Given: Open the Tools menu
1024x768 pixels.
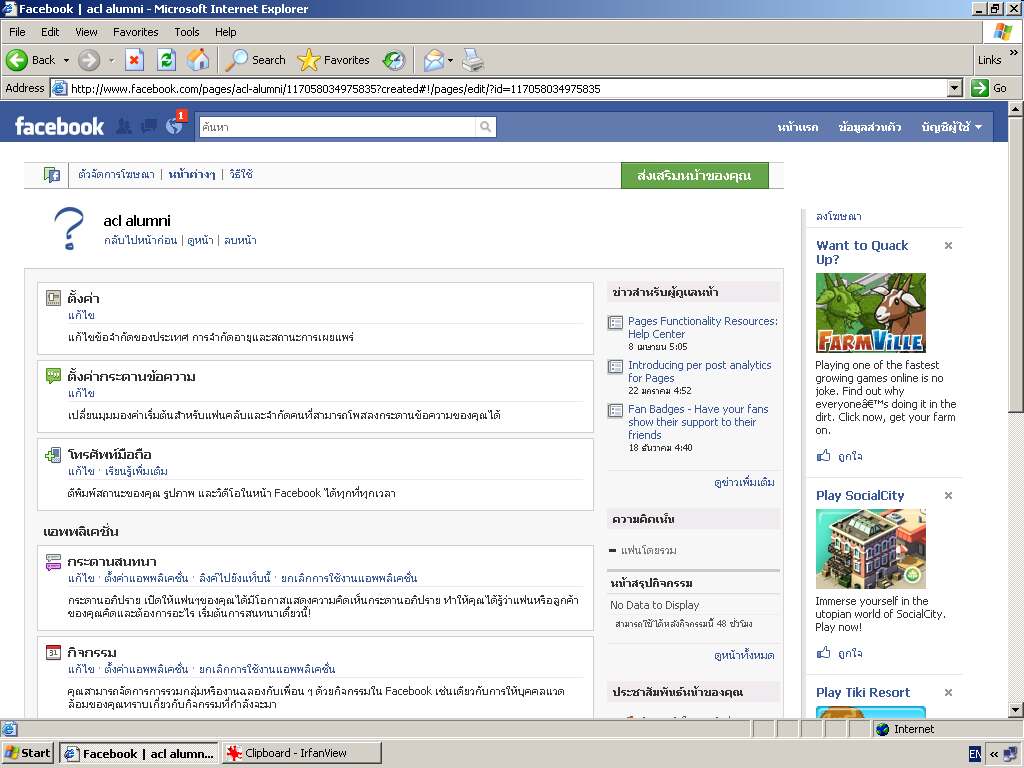Looking at the screenshot, I should [187, 32].
